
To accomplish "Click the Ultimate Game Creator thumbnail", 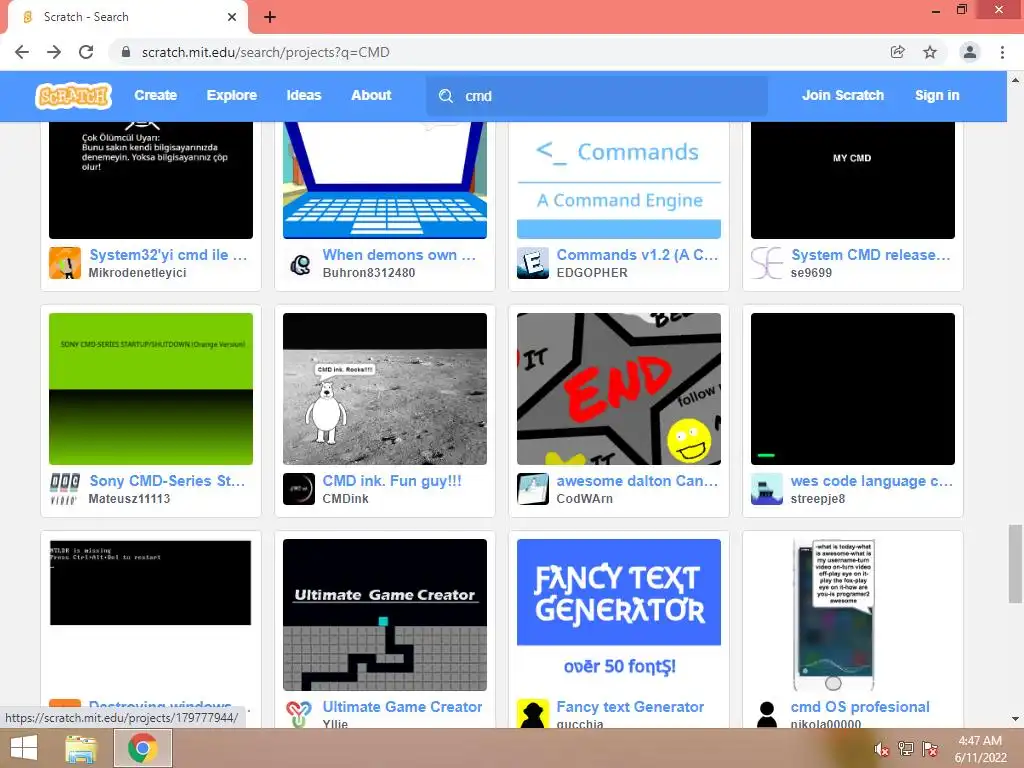I will click(x=385, y=615).
